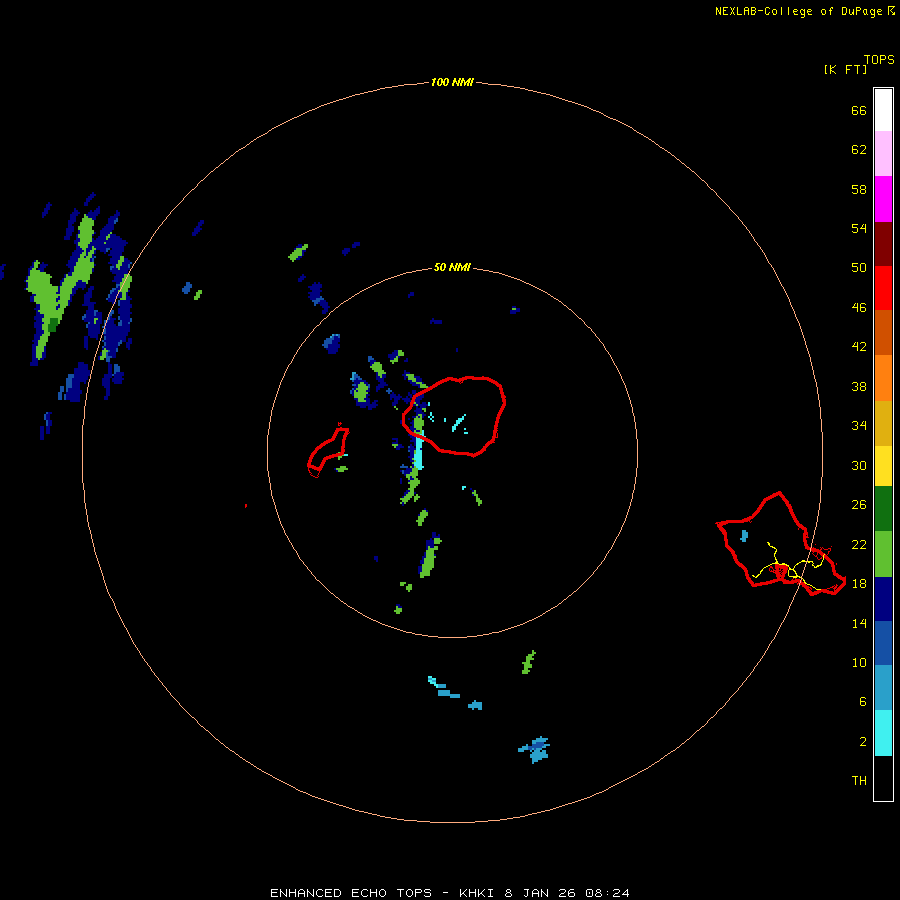The width and height of the screenshot is (900, 900).
Task: Click the light blue 6 kft swatch
Action: coord(883,688)
